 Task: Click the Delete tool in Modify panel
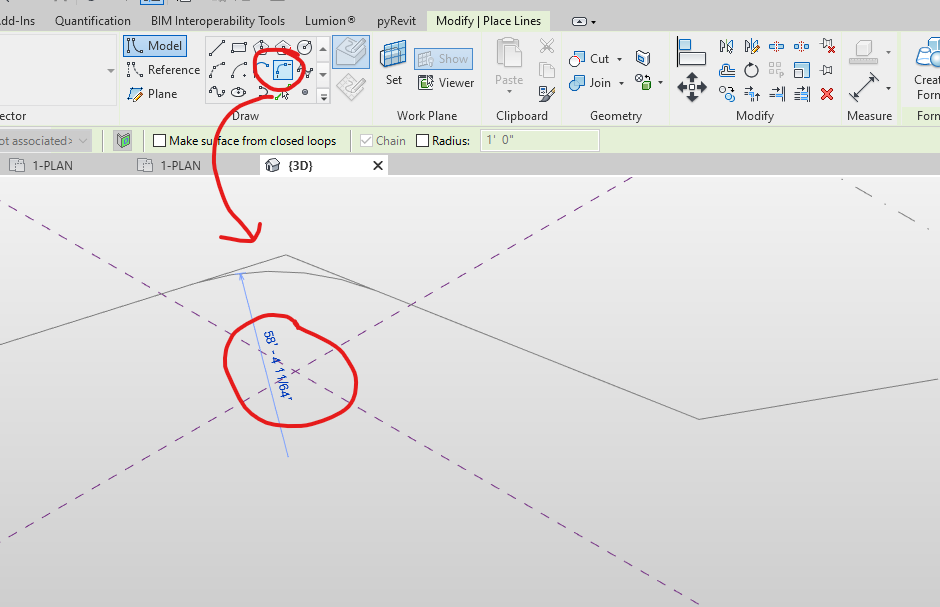pyautogui.click(x=827, y=94)
